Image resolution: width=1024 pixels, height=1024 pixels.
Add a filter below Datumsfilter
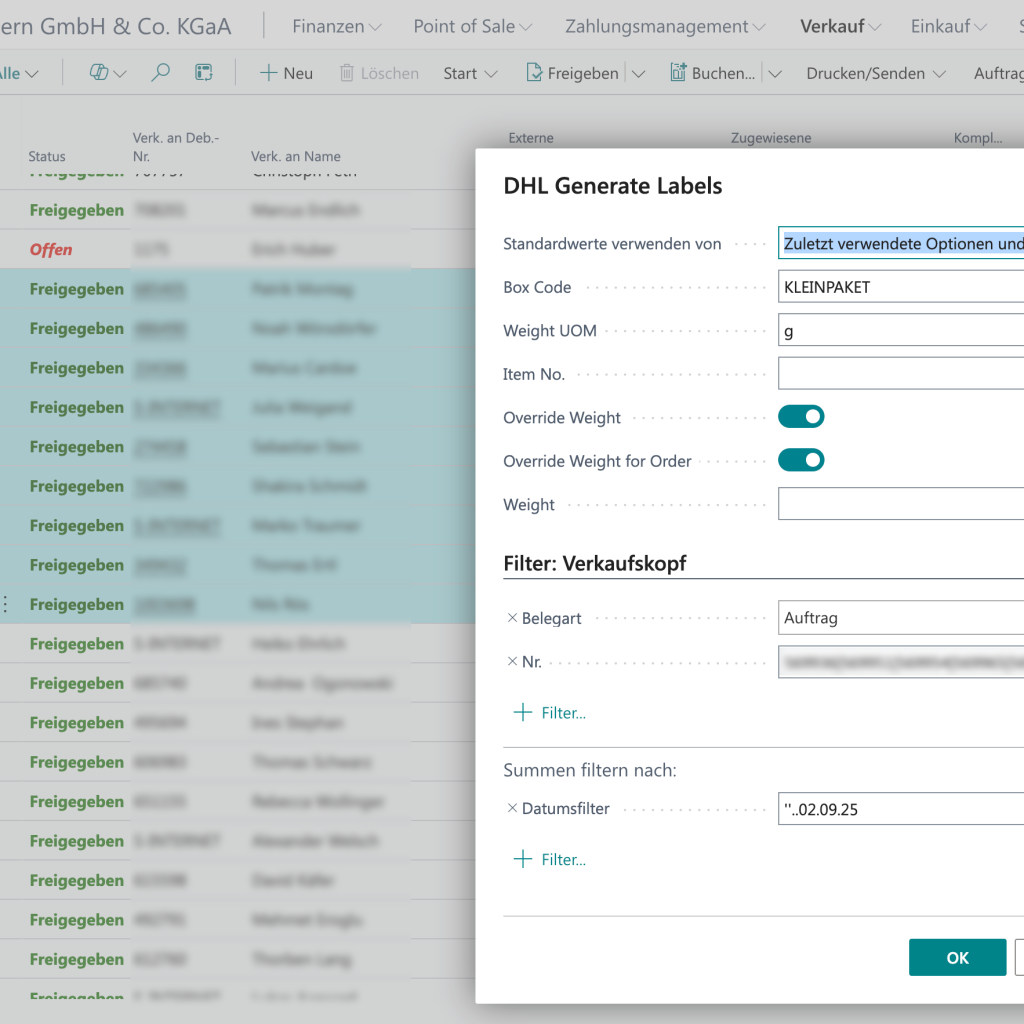pos(550,859)
